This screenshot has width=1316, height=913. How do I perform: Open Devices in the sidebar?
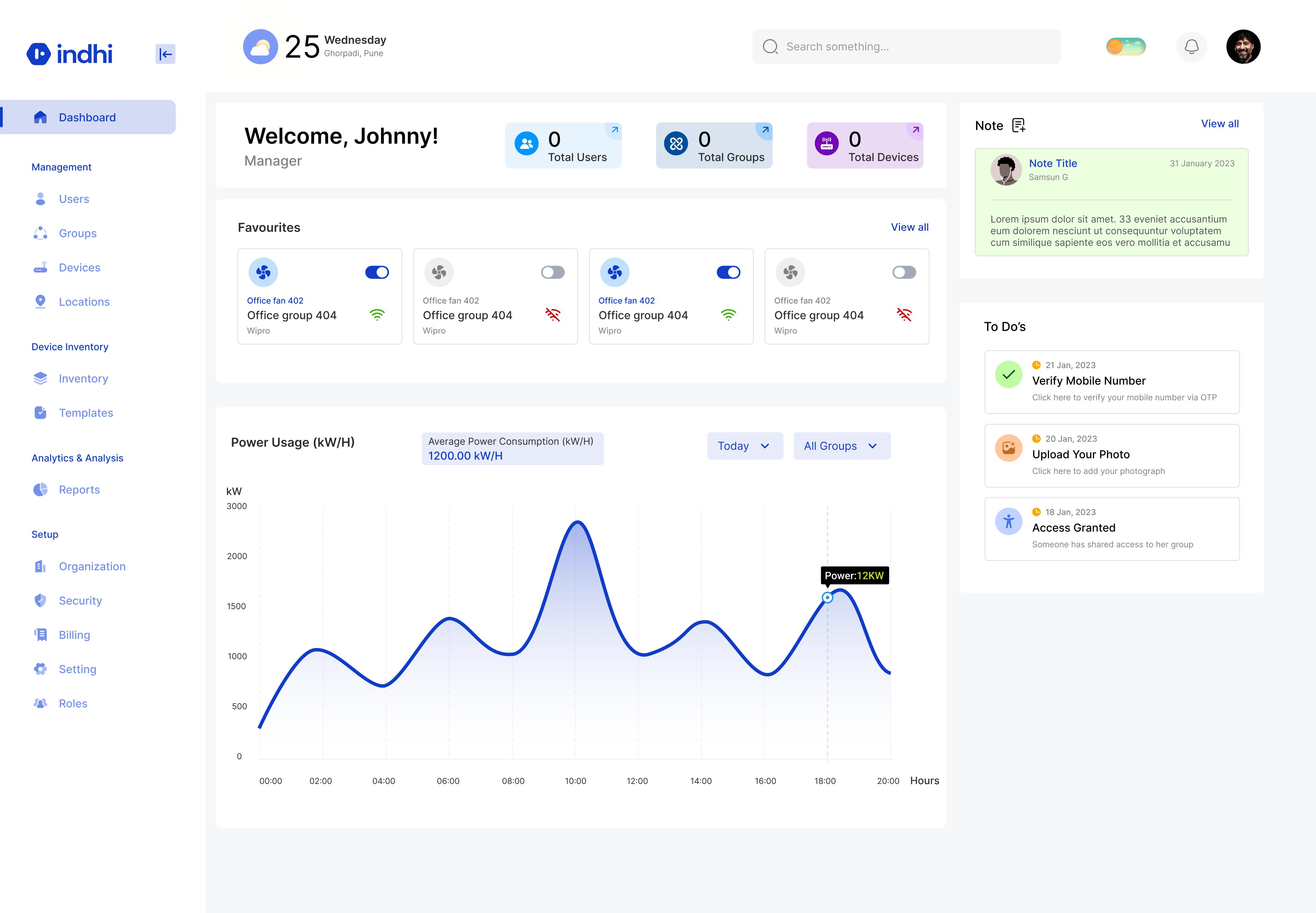79,268
